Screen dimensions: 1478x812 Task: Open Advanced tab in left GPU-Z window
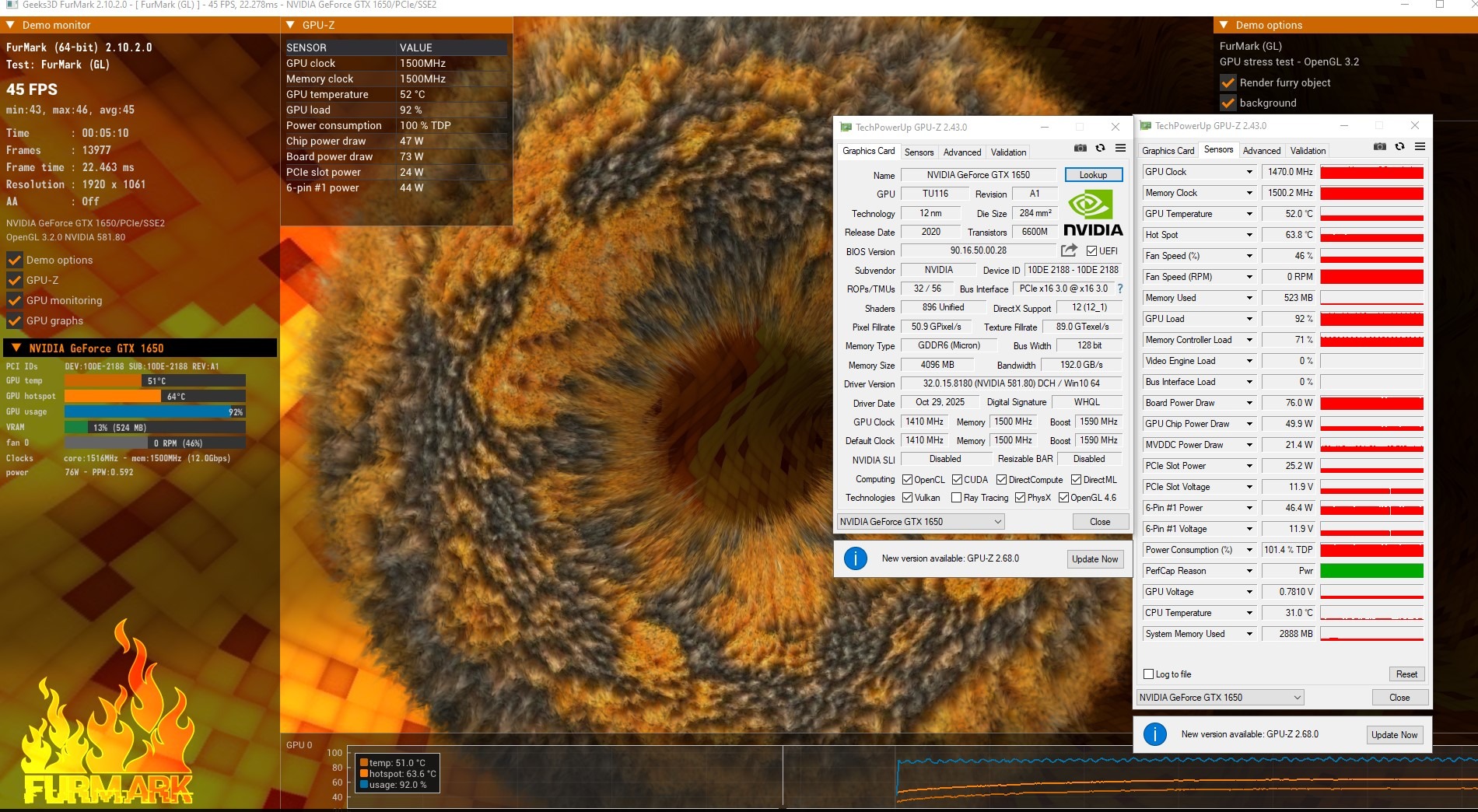point(962,152)
